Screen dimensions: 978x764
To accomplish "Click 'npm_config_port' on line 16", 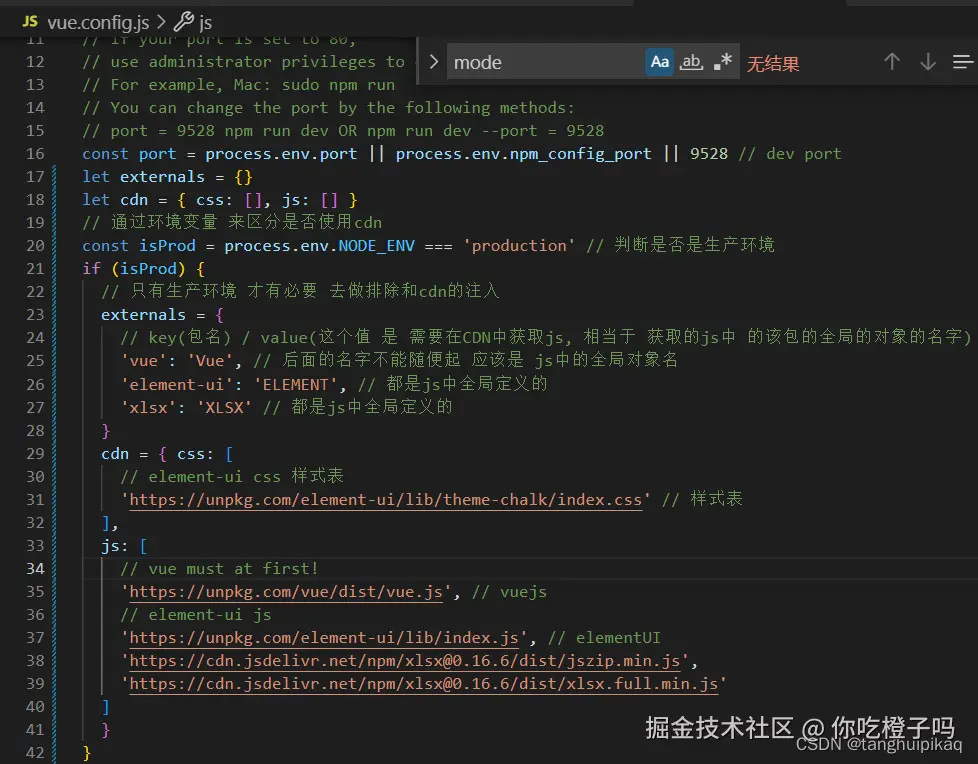I will point(580,153).
